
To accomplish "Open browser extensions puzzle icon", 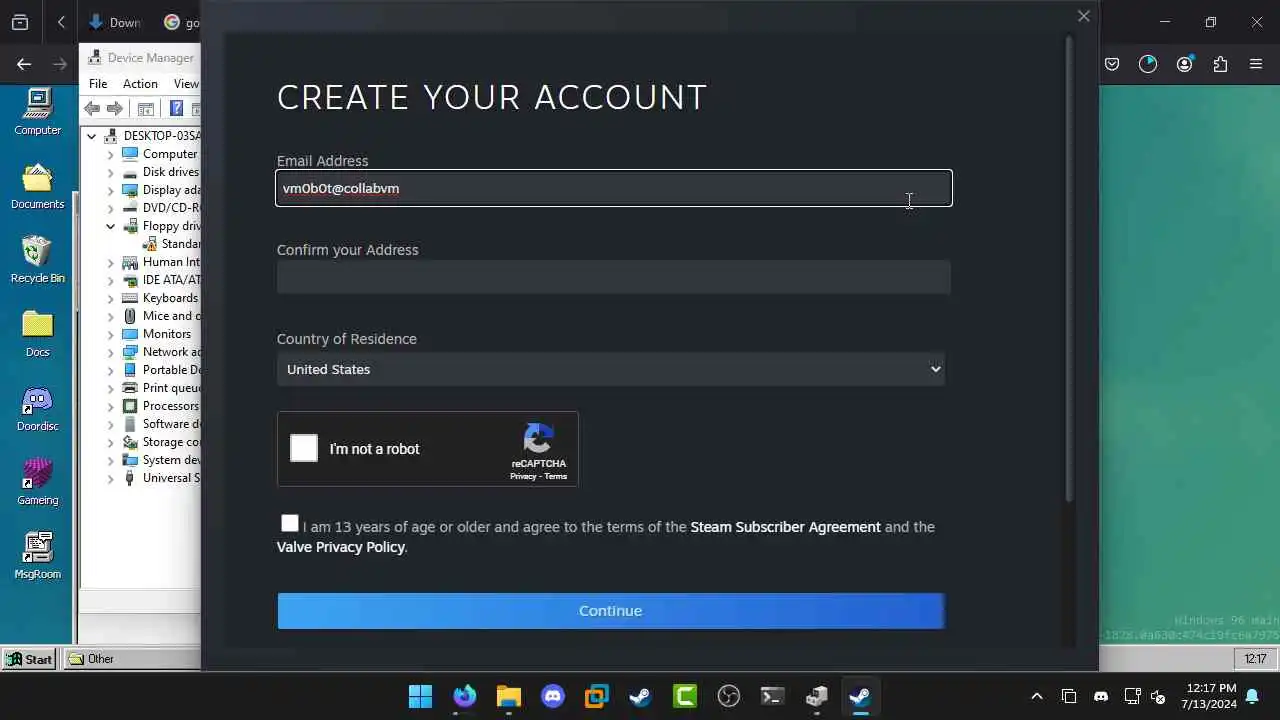I will pyautogui.click(x=1220, y=64).
